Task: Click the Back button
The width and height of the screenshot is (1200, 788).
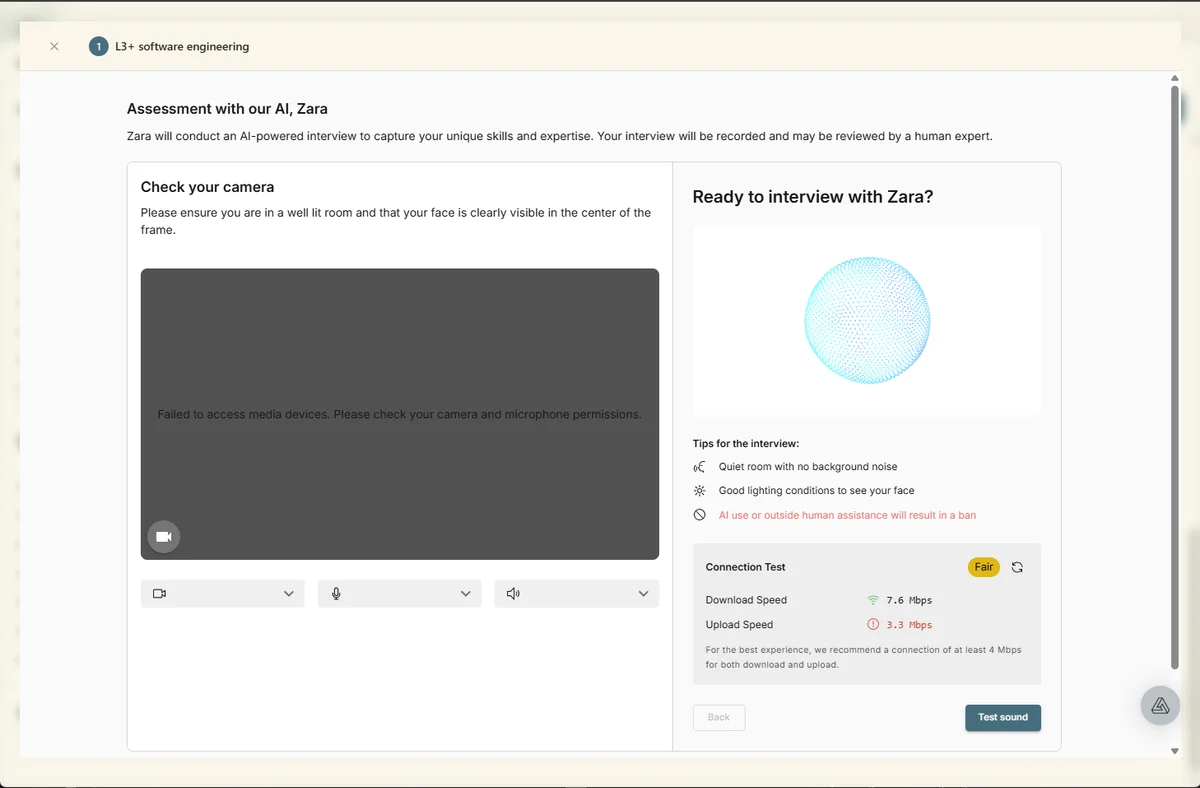Action: (x=719, y=718)
